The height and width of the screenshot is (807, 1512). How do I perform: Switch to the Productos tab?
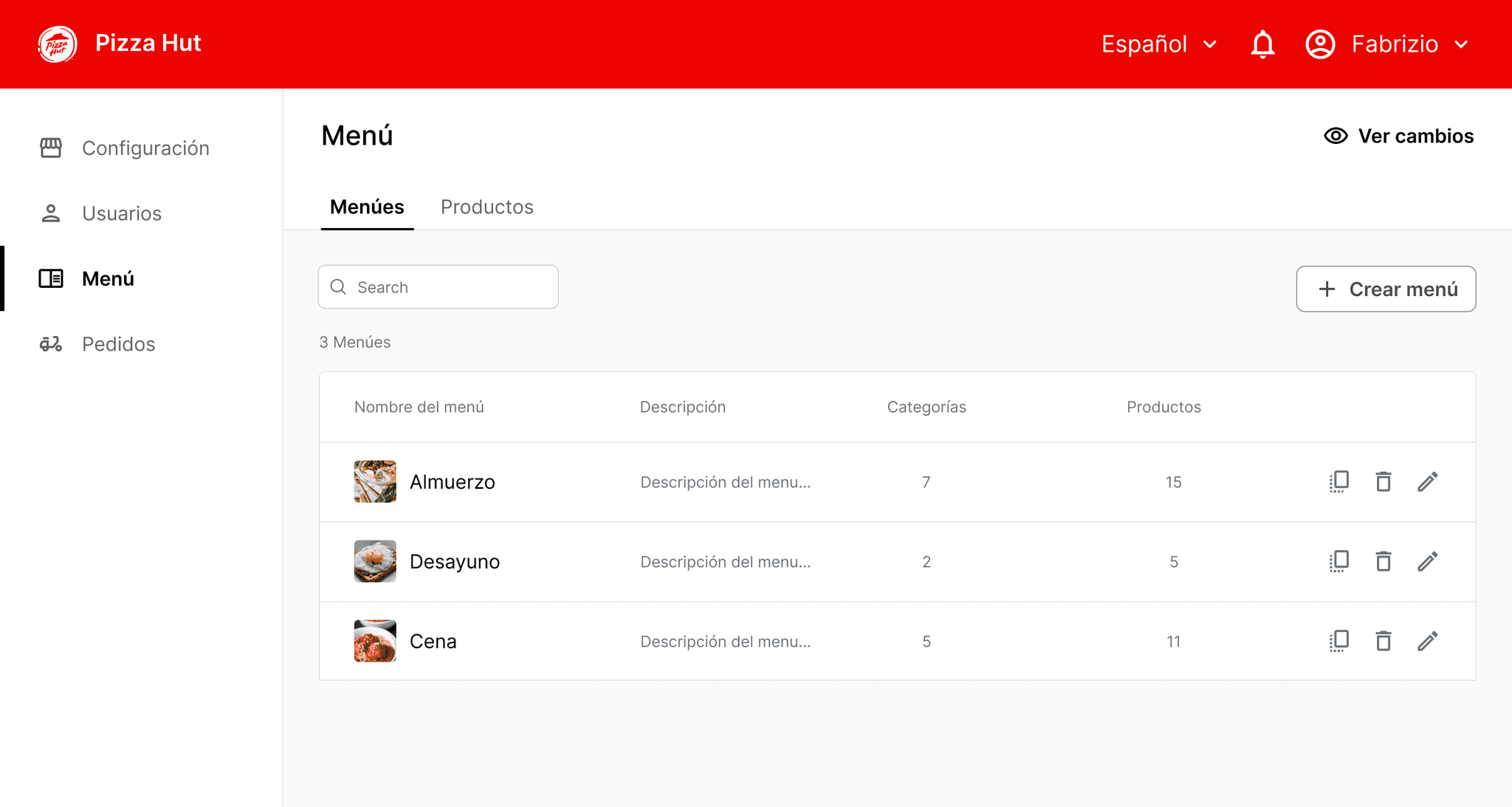(x=487, y=207)
